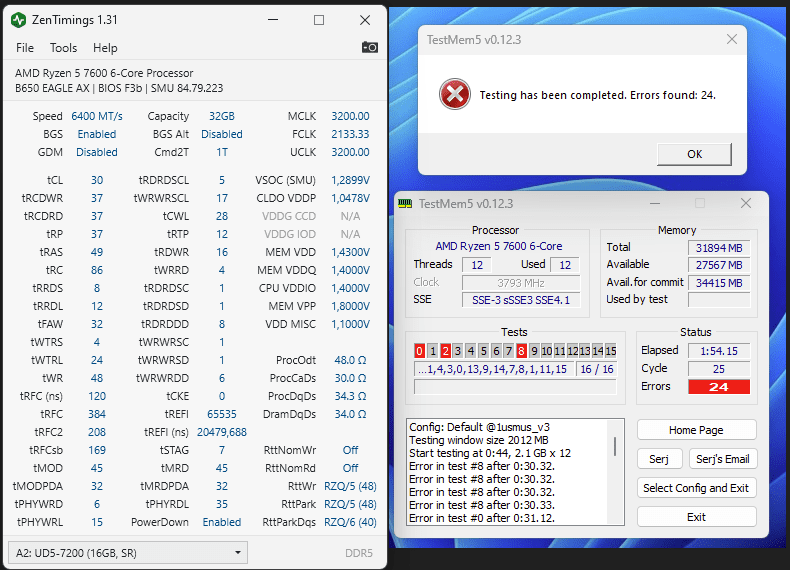The width and height of the screenshot is (790, 570).
Task: Open the File menu in ZenTimings
Action: [x=25, y=48]
